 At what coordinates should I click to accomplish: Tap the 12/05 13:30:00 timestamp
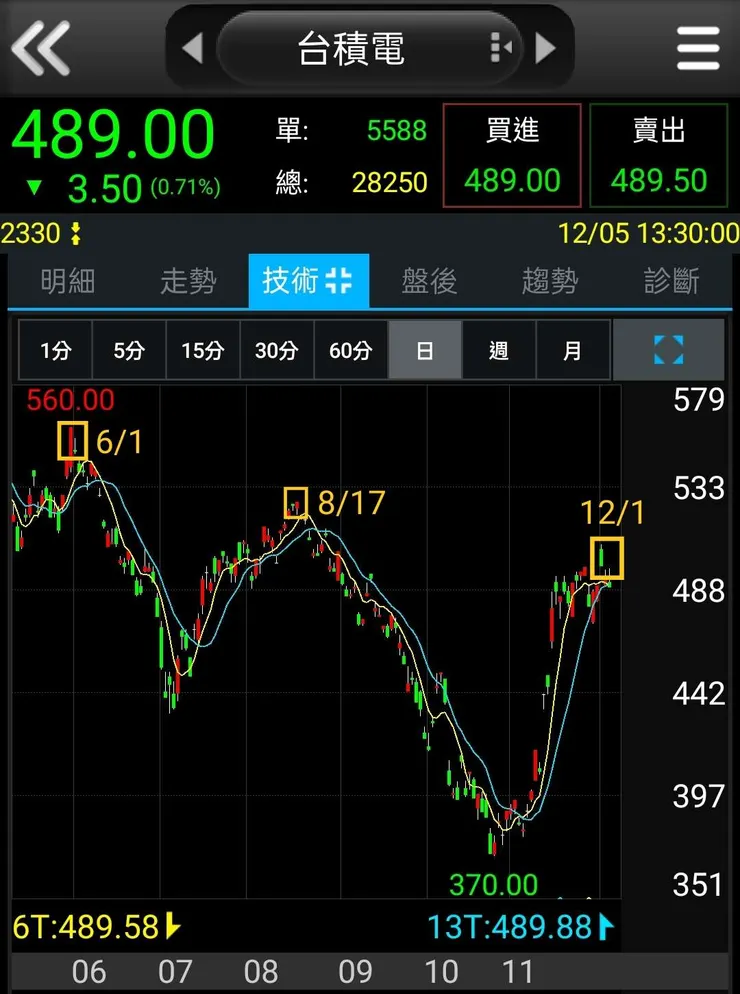[648, 233]
